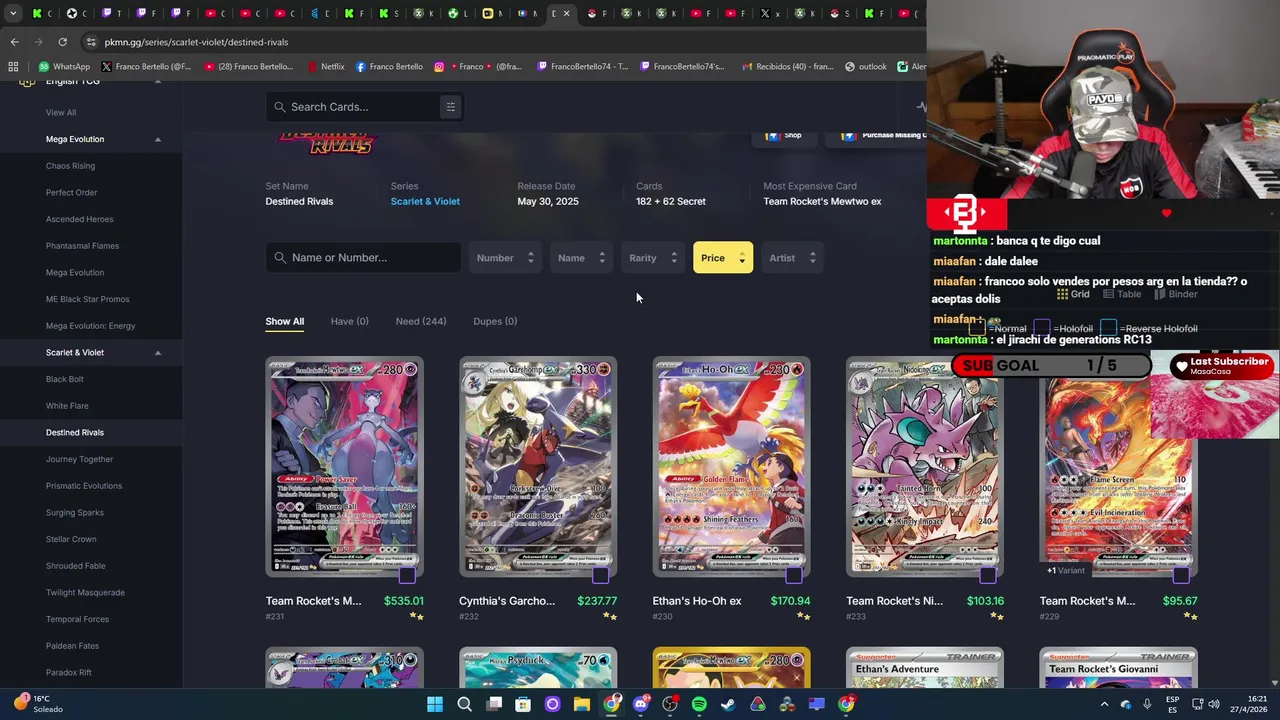The height and width of the screenshot is (720, 1280).
Task: Switch to the Show All tab
Action: (x=284, y=321)
